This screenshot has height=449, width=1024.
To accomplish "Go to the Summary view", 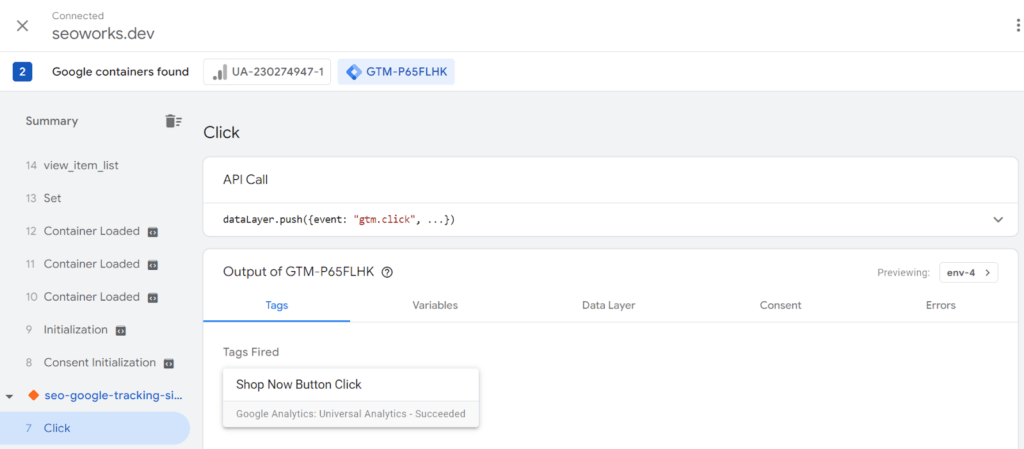I will point(52,121).
